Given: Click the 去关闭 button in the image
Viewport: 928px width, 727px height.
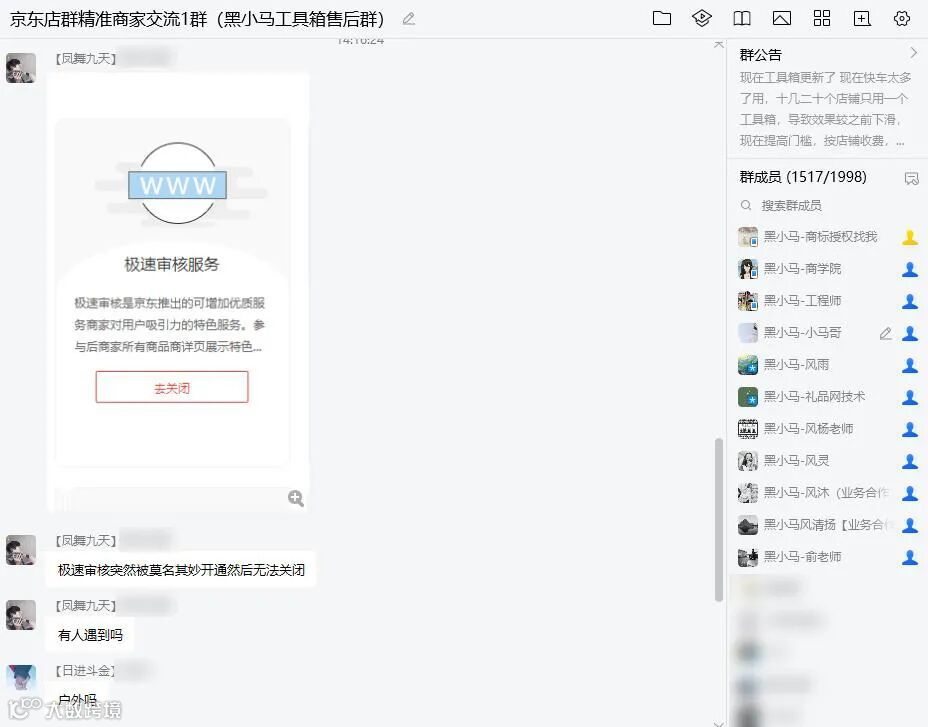Looking at the screenshot, I should pos(172,387).
